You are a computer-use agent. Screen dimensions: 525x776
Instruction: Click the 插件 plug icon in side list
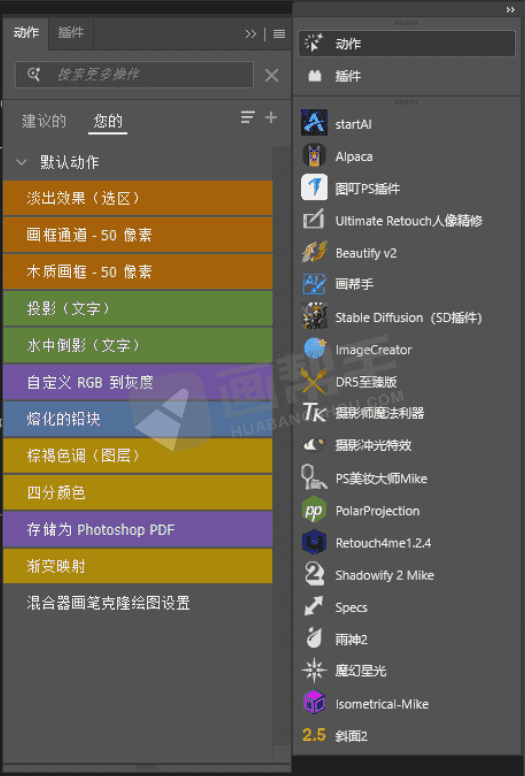315,76
